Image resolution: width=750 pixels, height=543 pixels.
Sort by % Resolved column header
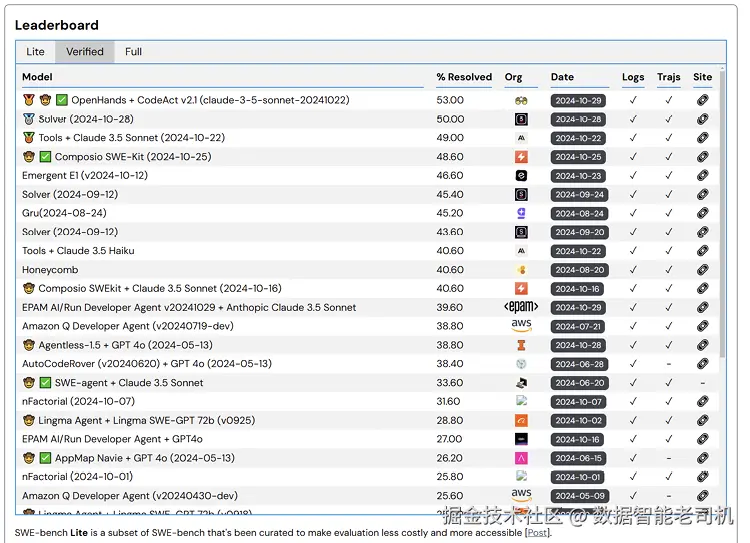464,77
